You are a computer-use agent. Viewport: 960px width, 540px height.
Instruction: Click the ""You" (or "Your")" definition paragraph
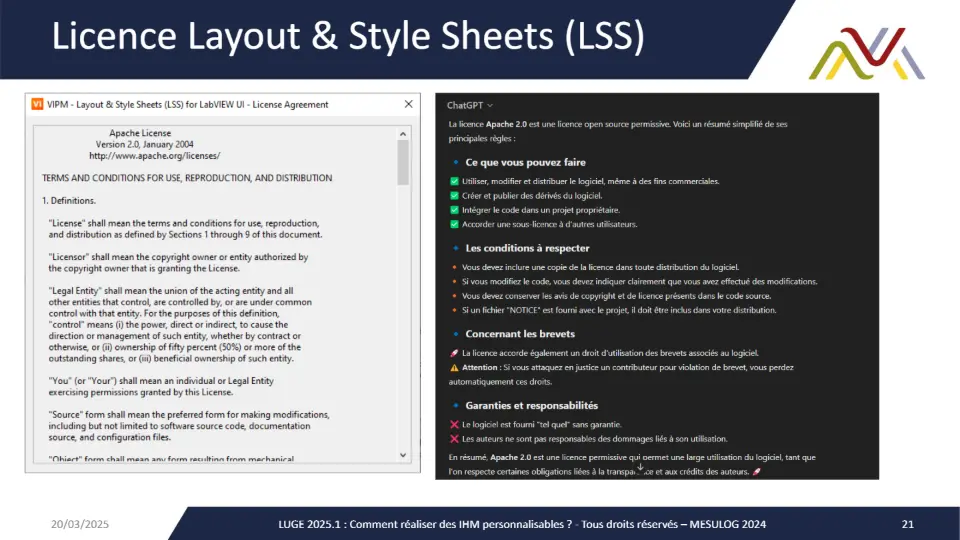click(x=161, y=386)
